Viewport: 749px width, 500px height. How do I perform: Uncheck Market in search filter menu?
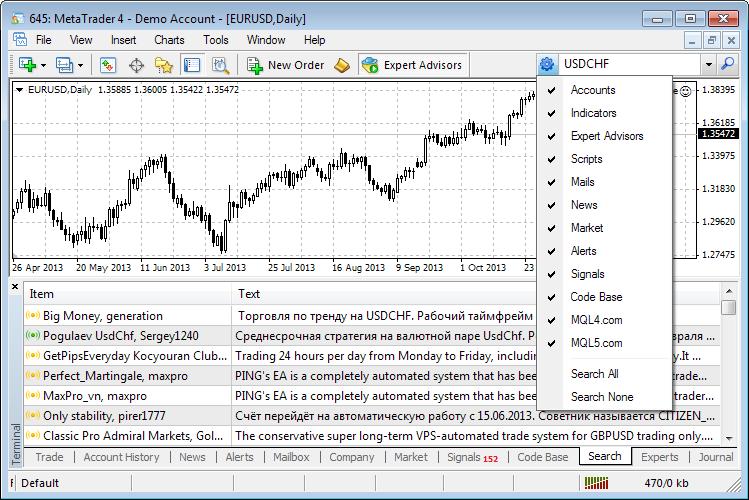tap(604, 227)
